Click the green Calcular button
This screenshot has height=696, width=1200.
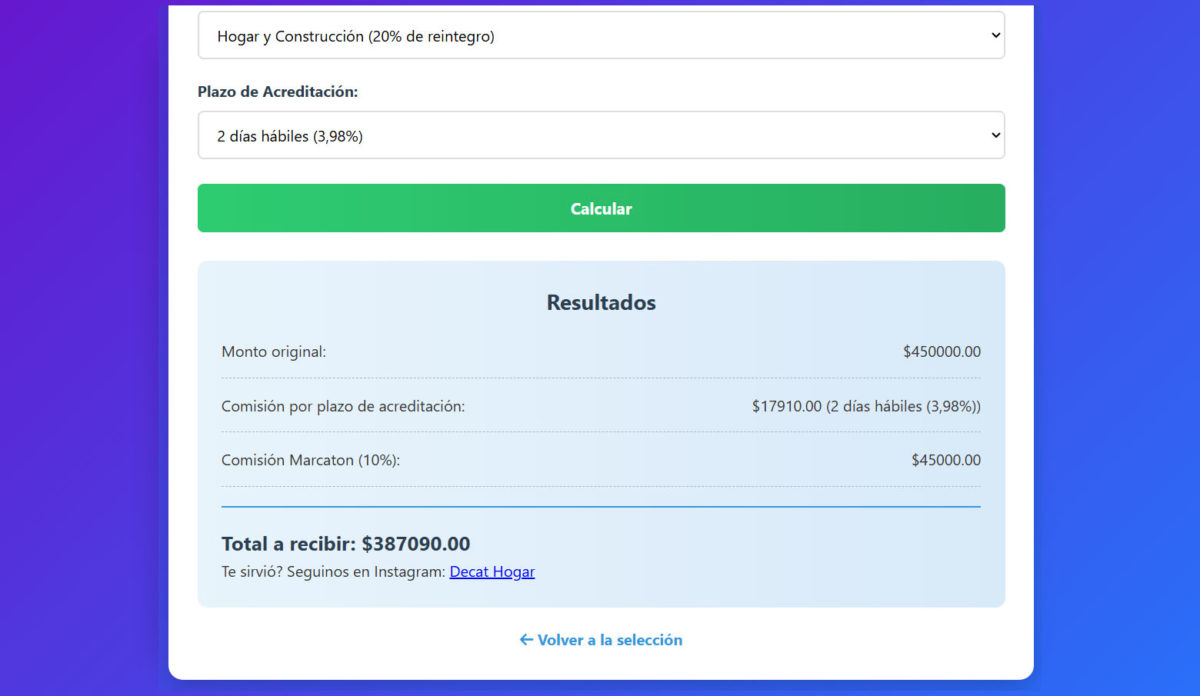point(601,208)
